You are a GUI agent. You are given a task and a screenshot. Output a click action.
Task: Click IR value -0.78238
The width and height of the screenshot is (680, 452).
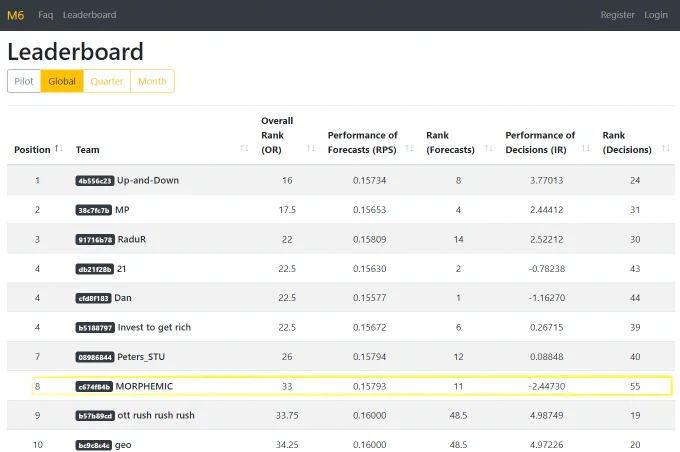[546, 269]
